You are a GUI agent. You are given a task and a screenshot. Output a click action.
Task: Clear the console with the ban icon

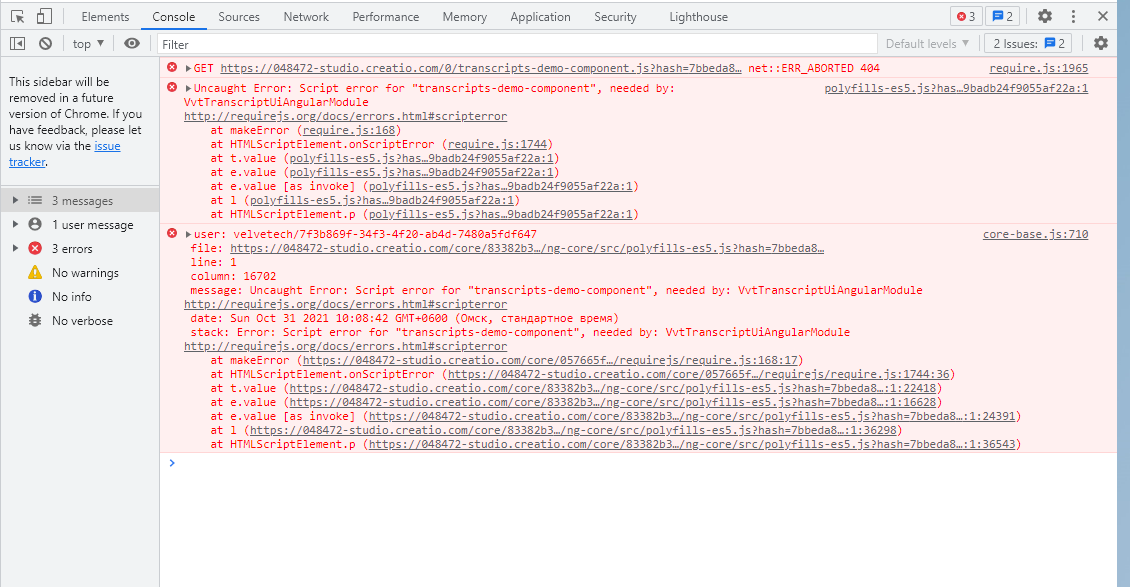tap(45, 43)
